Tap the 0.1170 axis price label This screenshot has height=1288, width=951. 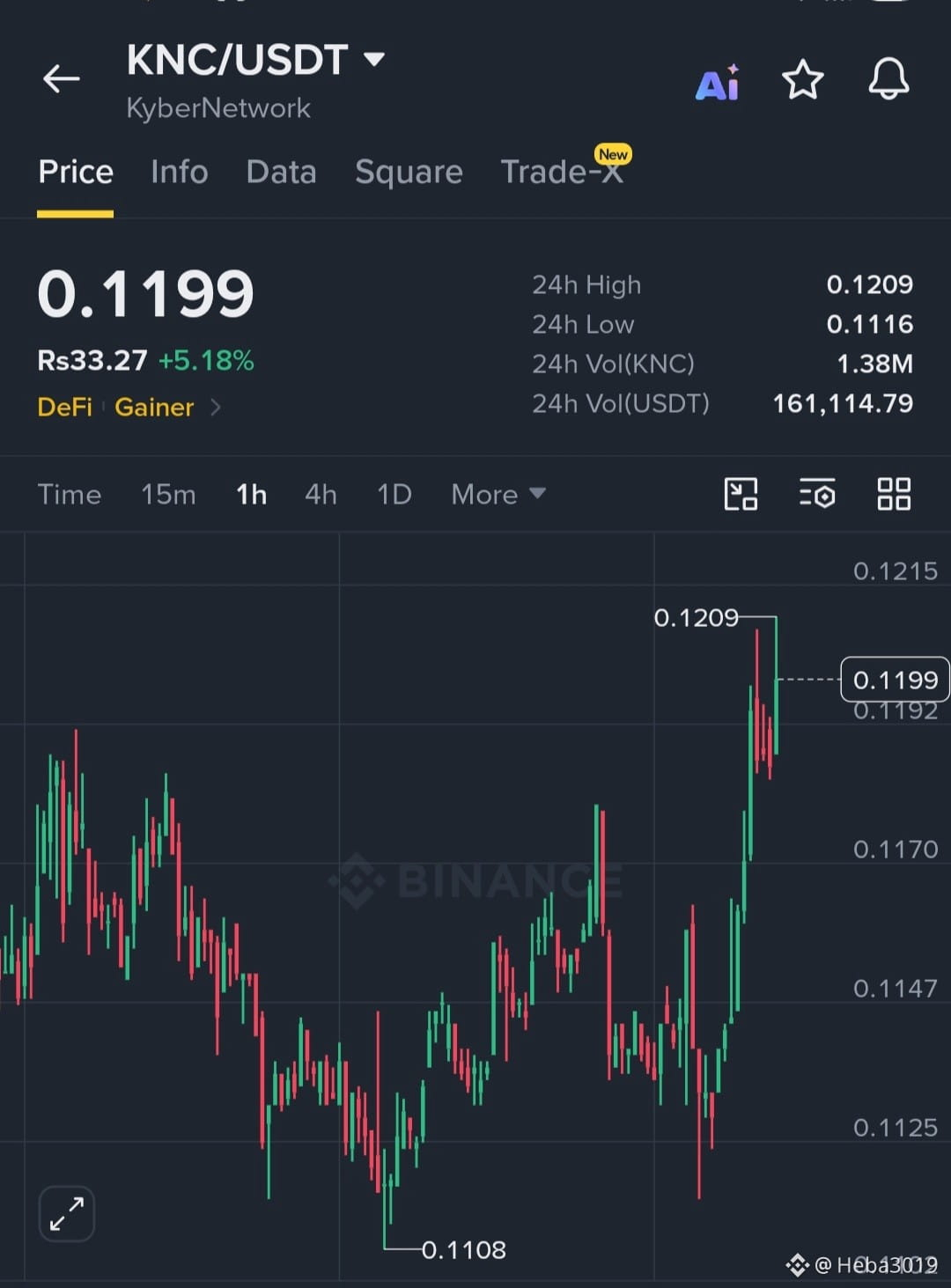pyautogui.click(x=896, y=849)
